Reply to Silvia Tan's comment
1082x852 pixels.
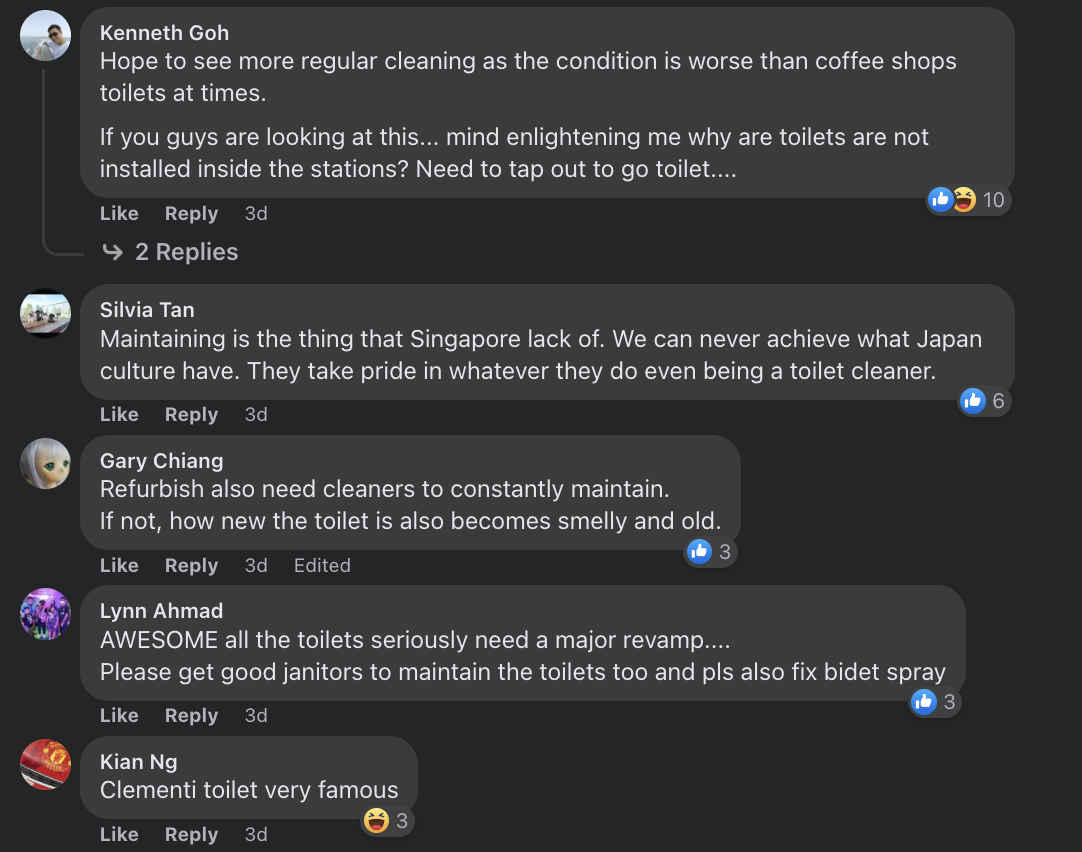click(191, 415)
